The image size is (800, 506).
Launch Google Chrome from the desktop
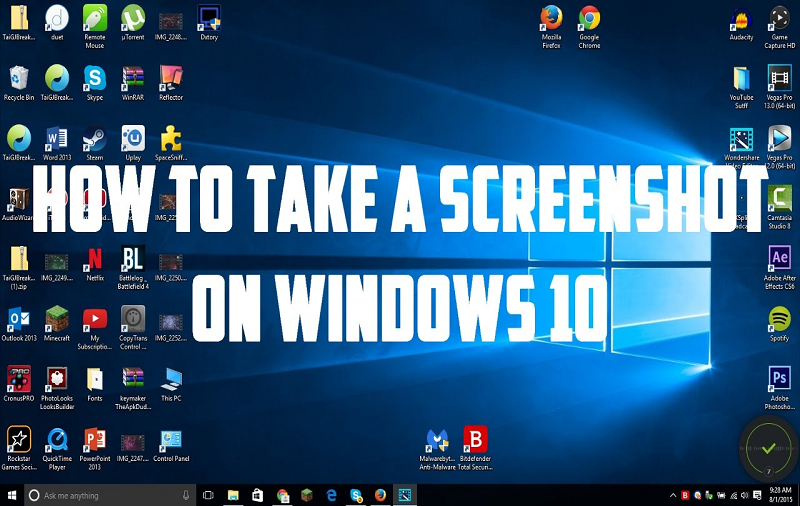tap(589, 18)
